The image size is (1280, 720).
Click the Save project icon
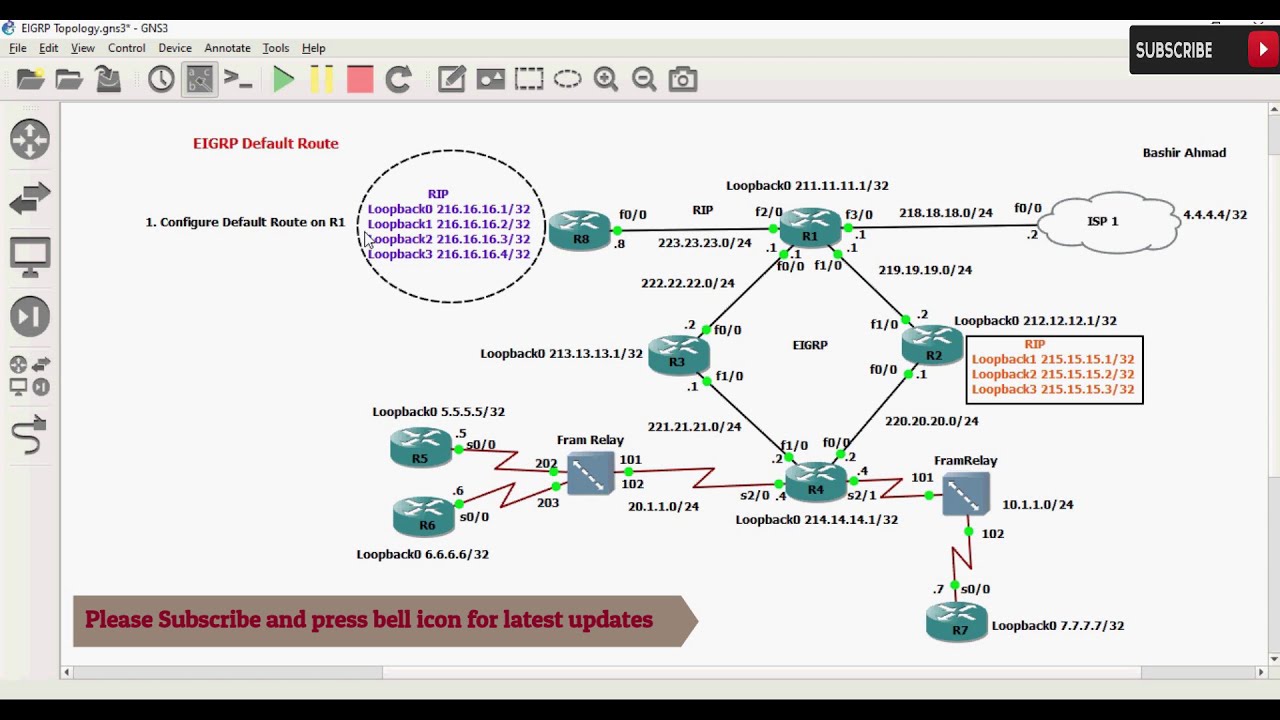[x=108, y=79]
